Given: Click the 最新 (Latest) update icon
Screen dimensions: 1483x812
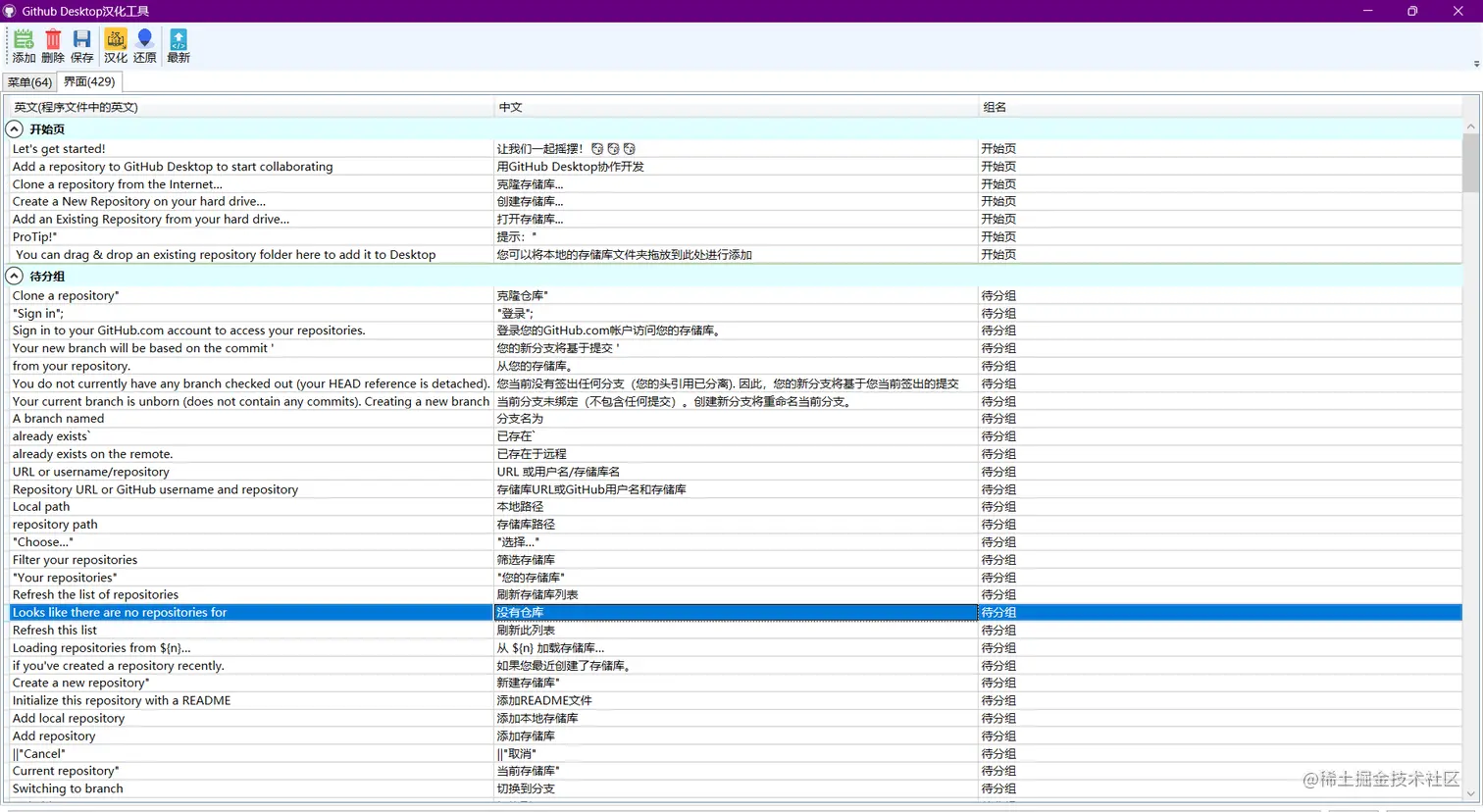Looking at the screenshot, I should pos(179,46).
